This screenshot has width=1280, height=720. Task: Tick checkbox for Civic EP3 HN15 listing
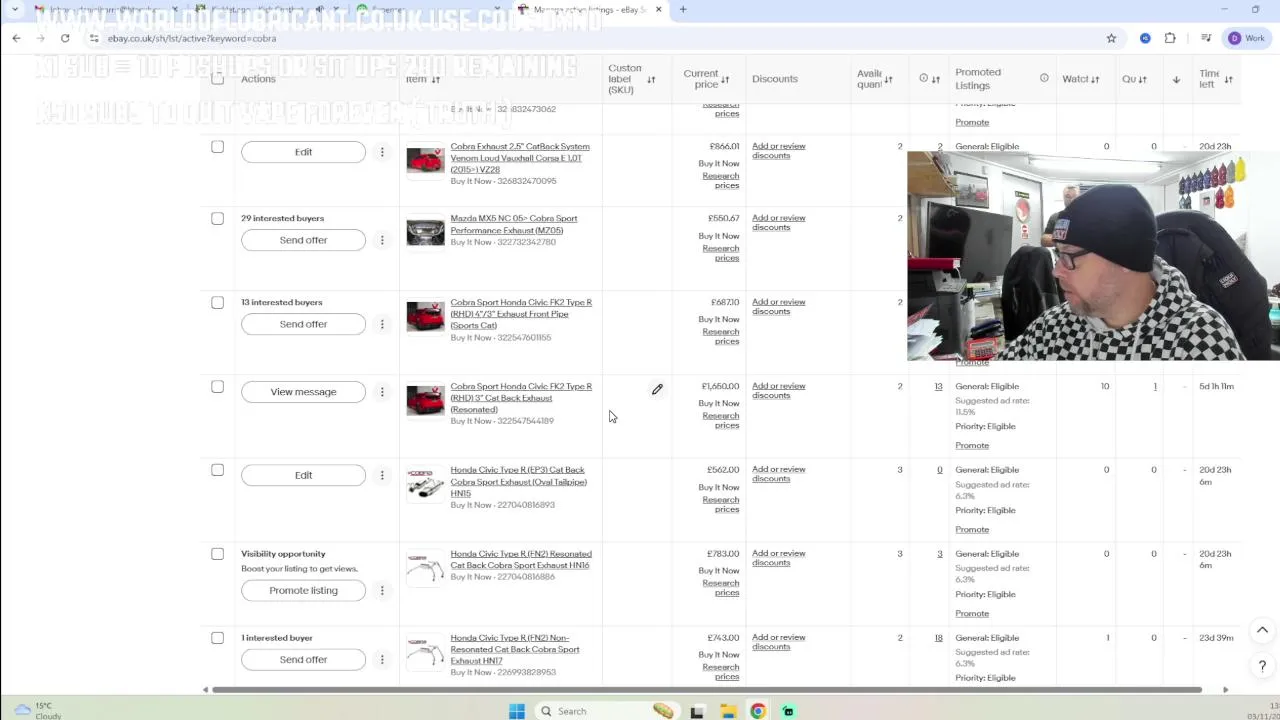pyautogui.click(x=217, y=470)
